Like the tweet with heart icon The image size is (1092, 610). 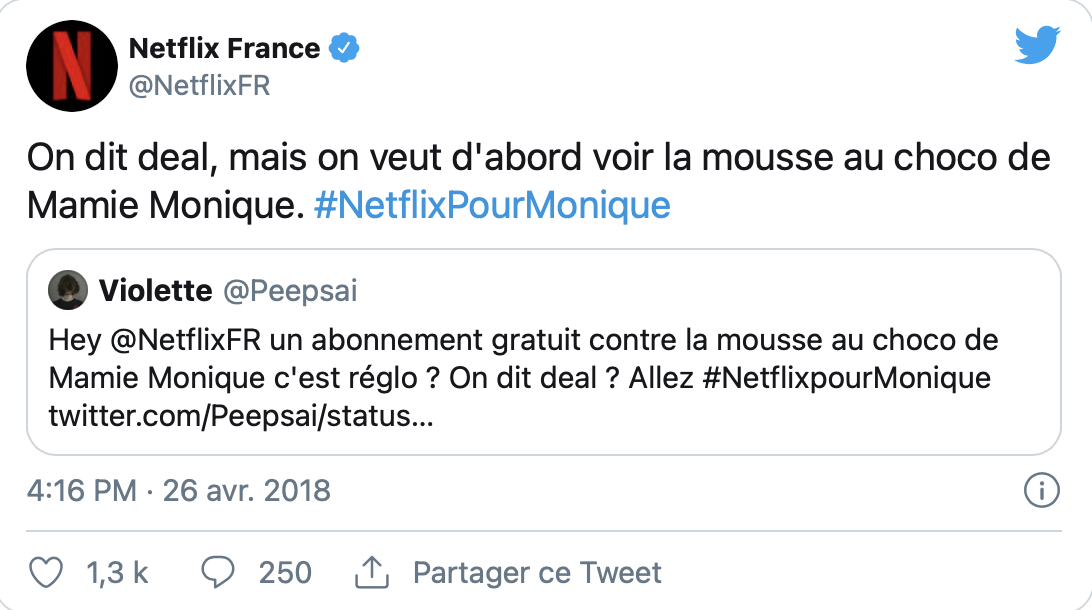pyautogui.click(x=46, y=573)
